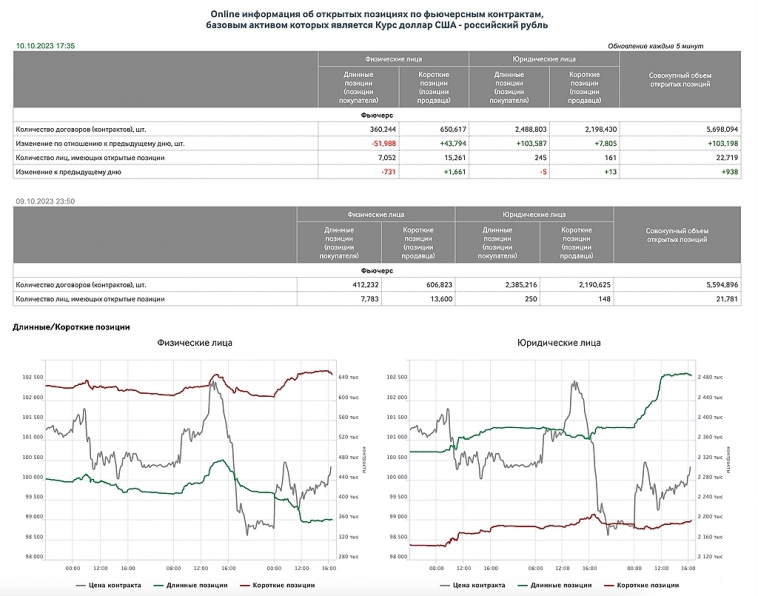Viewport: 758px width, 596px height.
Task: Hide Цена контракта series in Юридические лица chart
Action: click(x=474, y=585)
